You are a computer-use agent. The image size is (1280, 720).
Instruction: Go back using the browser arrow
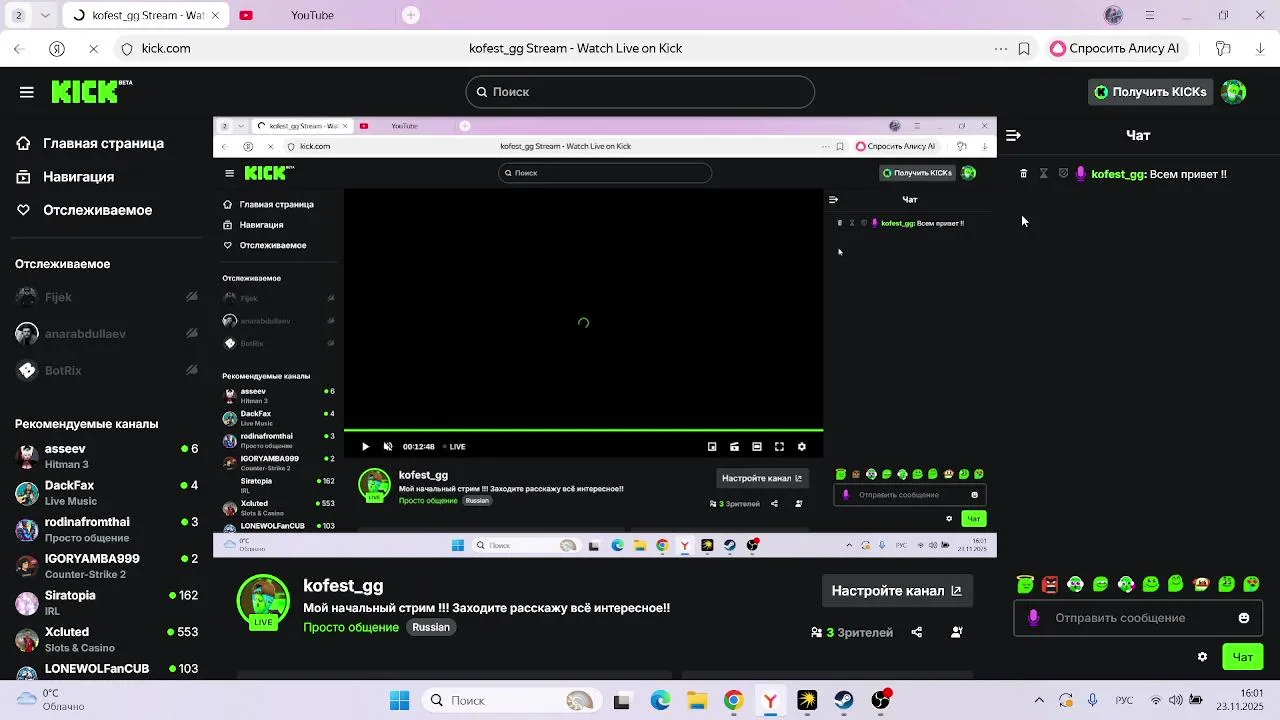19,48
